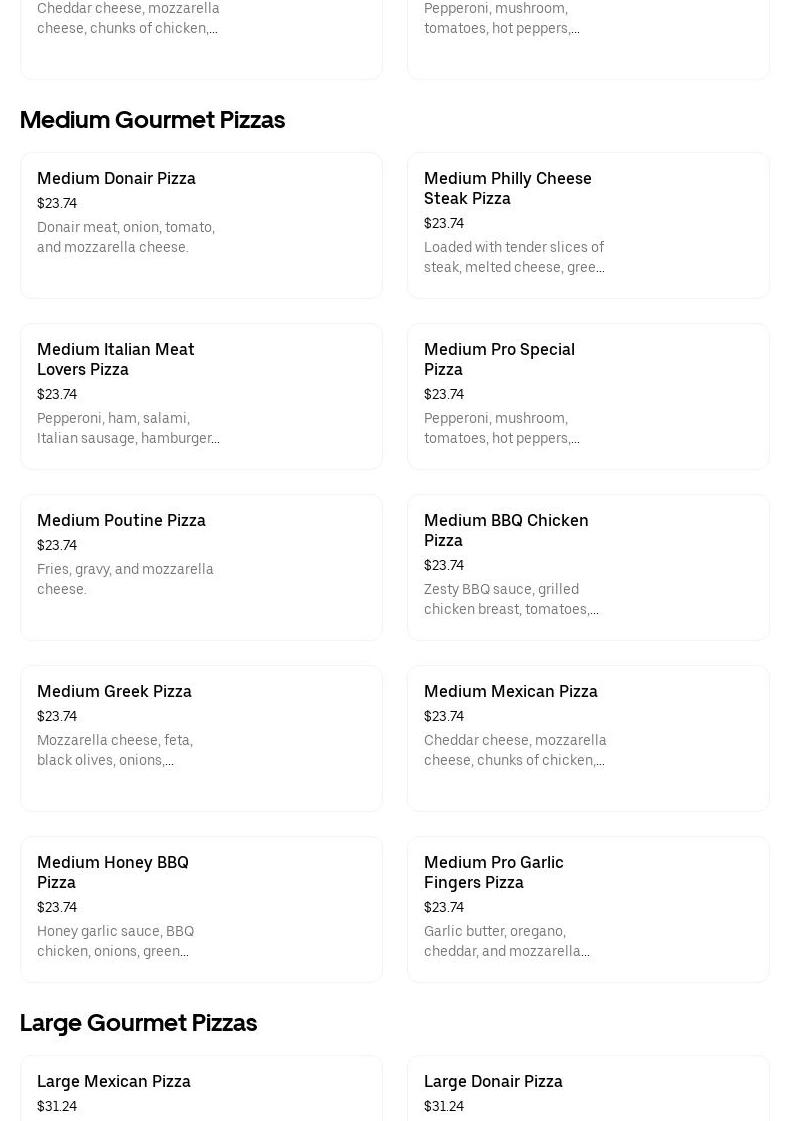Viewport: 804px width, 1121px height.
Task: Click the Medium Donair Pizza description text
Action: pos(126,238)
